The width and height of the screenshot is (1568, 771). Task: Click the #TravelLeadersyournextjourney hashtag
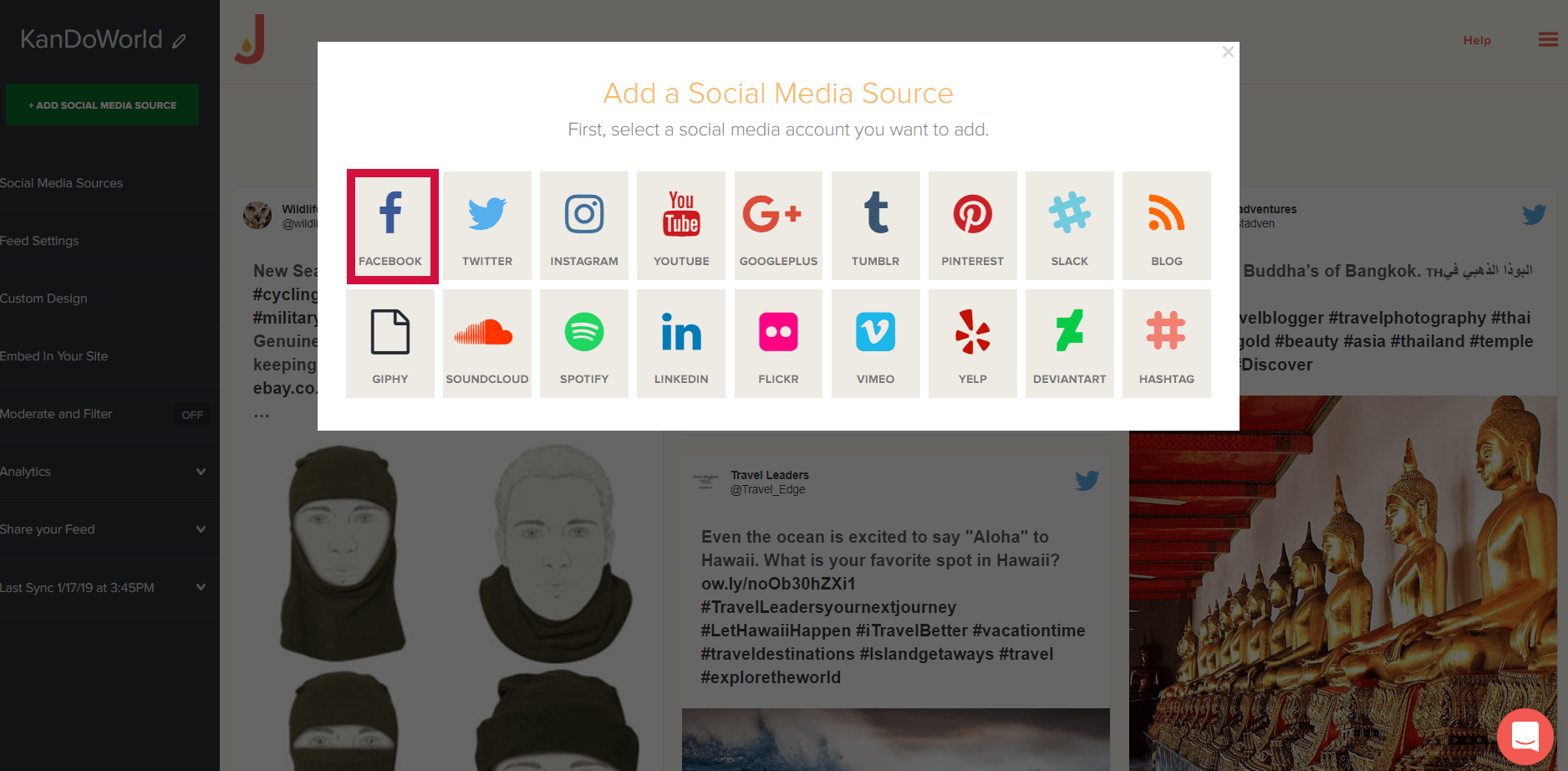pyautogui.click(x=828, y=607)
